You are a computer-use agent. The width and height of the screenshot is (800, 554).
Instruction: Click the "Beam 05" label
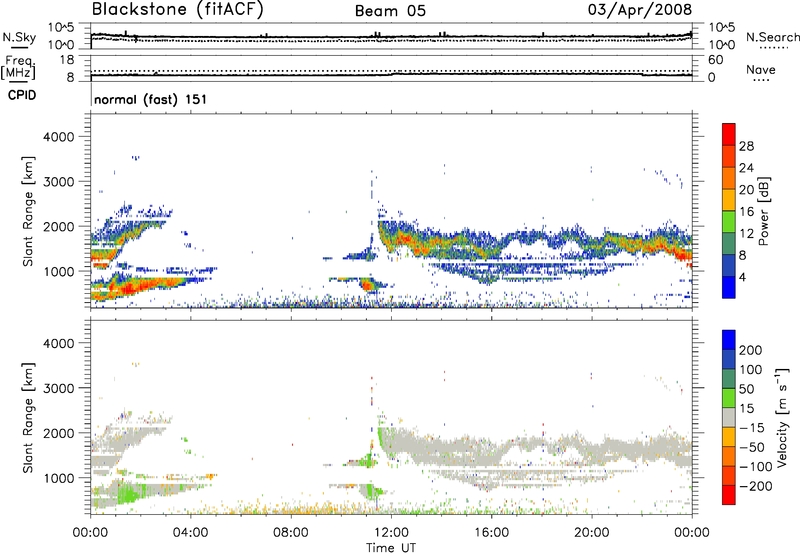(x=390, y=11)
